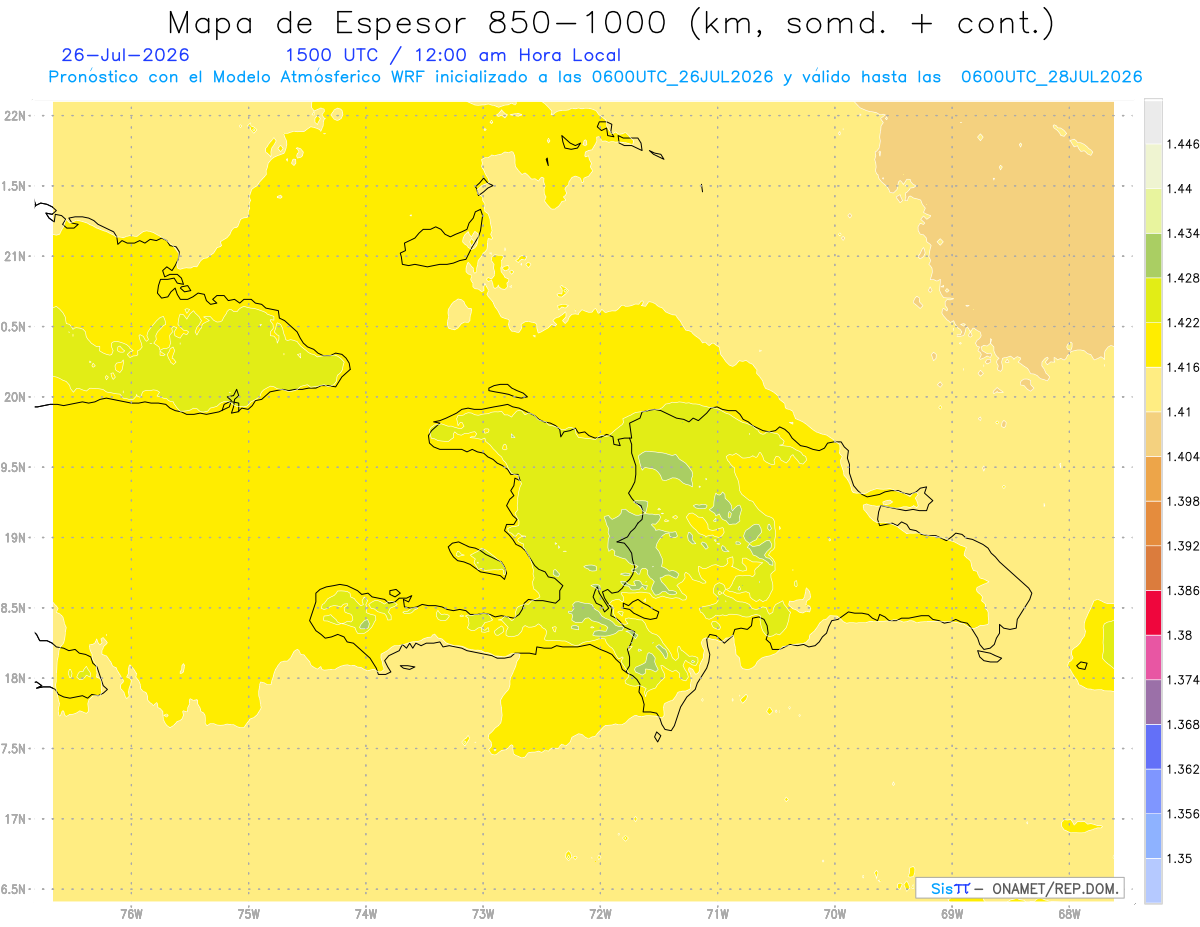The image size is (1200, 927).
Task: Click the colorbar value 1.404
Action: [1184, 456]
